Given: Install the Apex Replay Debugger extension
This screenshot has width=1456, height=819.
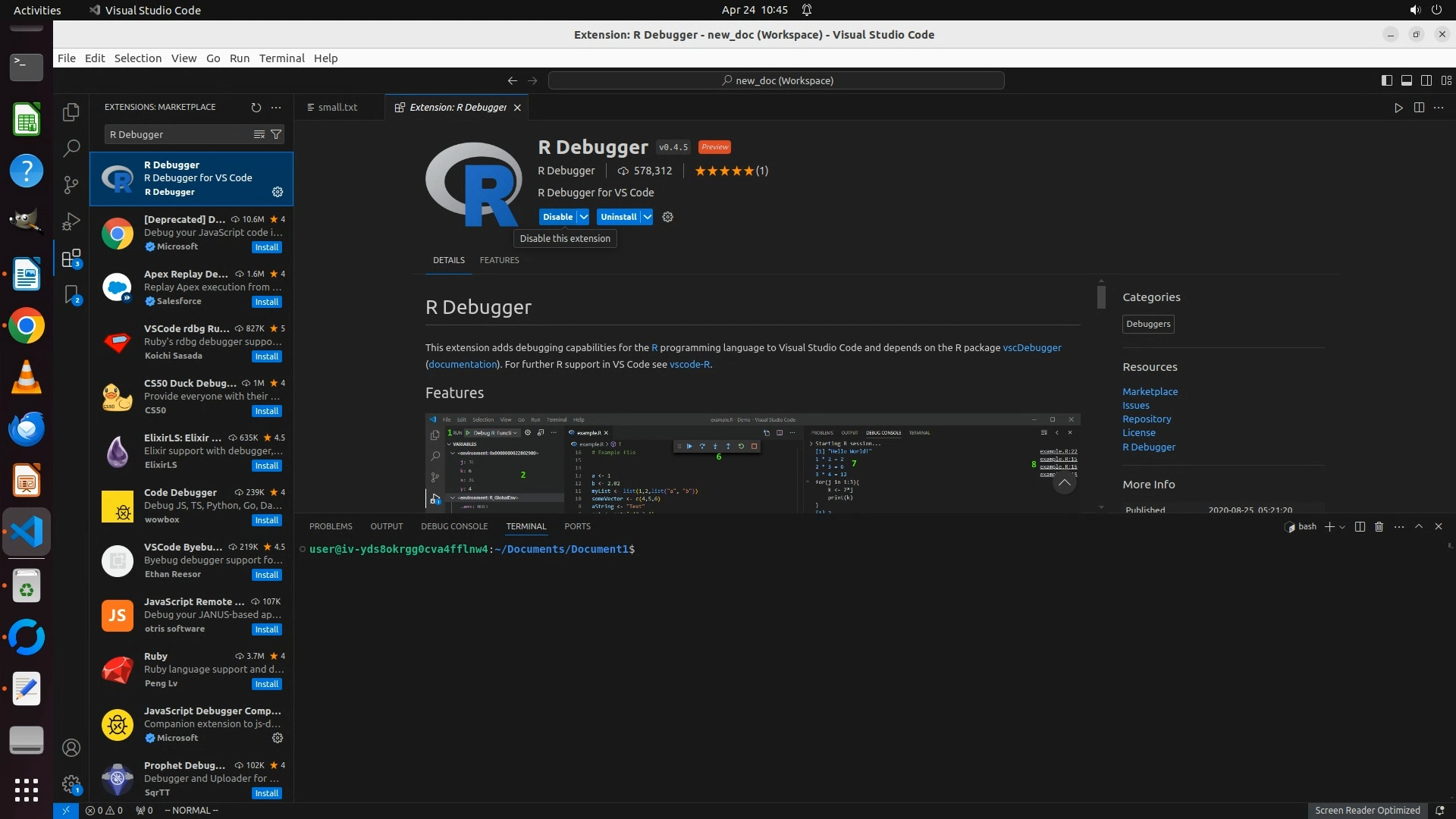Looking at the screenshot, I should tap(266, 302).
